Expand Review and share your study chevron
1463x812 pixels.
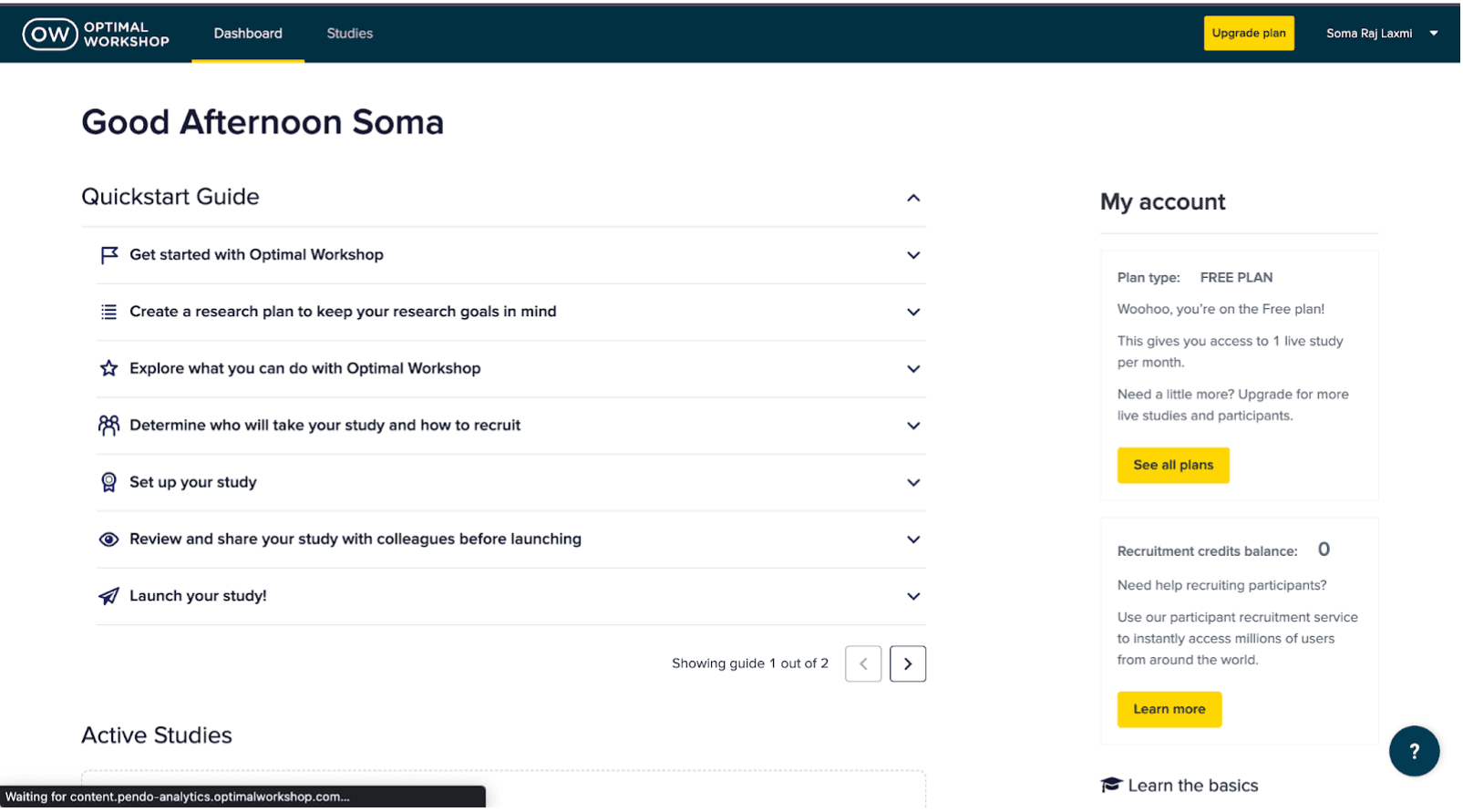click(x=914, y=540)
